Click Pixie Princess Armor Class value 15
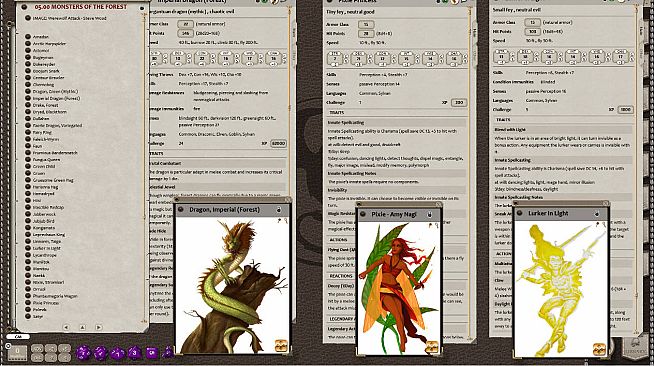This screenshot has height=366, width=654. pyautogui.click(x=366, y=25)
